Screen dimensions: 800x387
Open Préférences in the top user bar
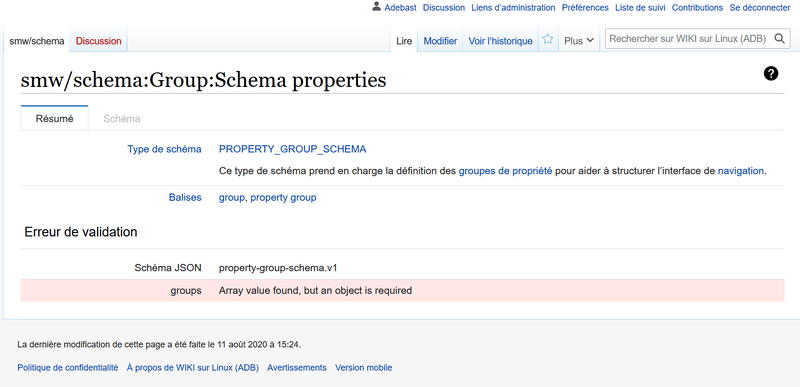tap(585, 8)
